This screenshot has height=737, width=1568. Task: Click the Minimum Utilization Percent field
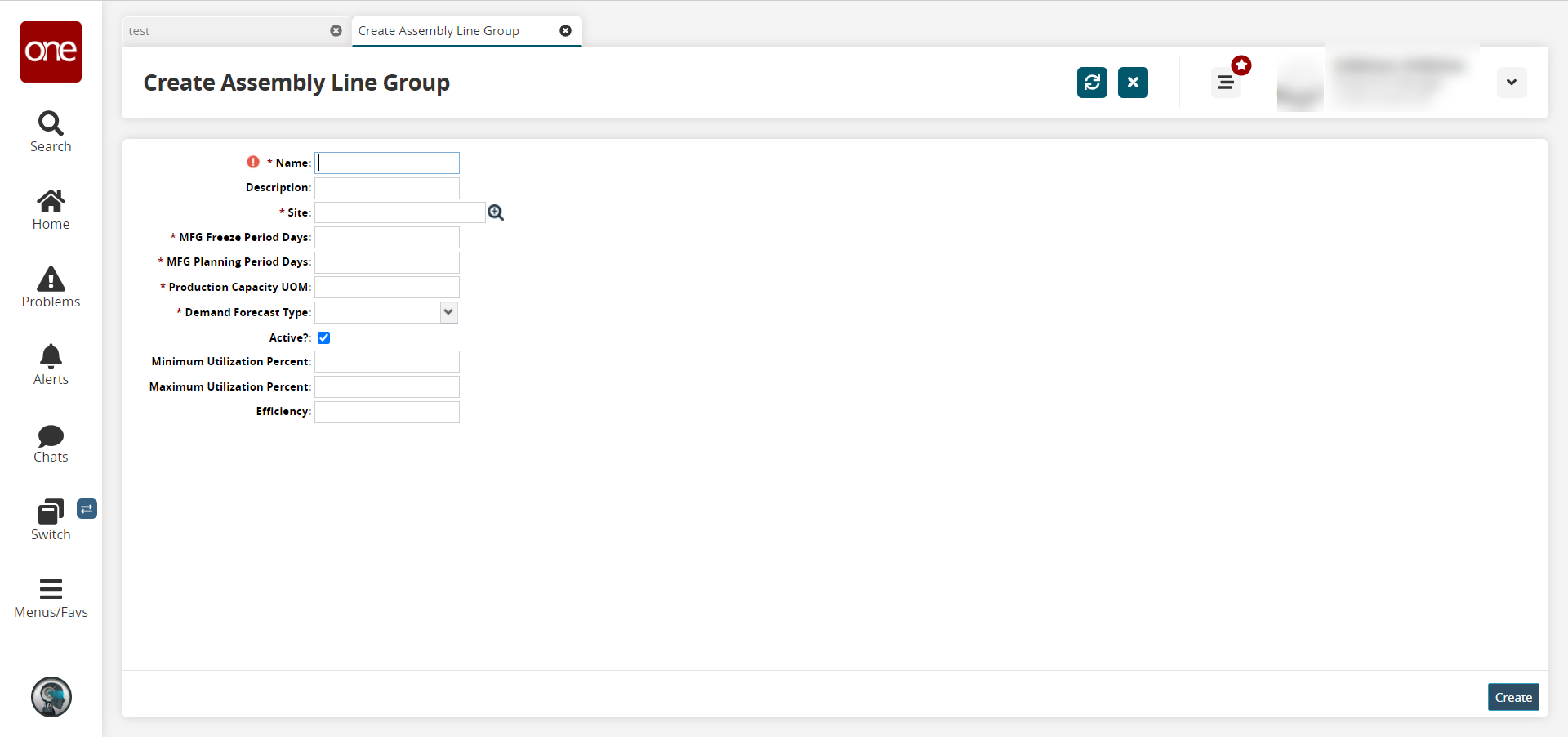pyautogui.click(x=387, y=362)
